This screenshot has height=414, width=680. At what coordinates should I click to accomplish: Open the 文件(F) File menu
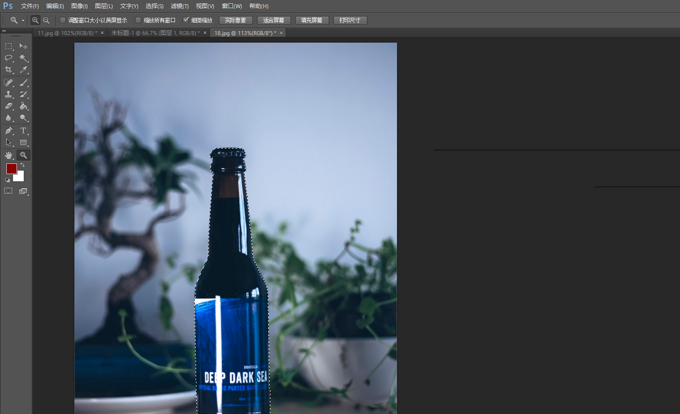tap(30, 6)
